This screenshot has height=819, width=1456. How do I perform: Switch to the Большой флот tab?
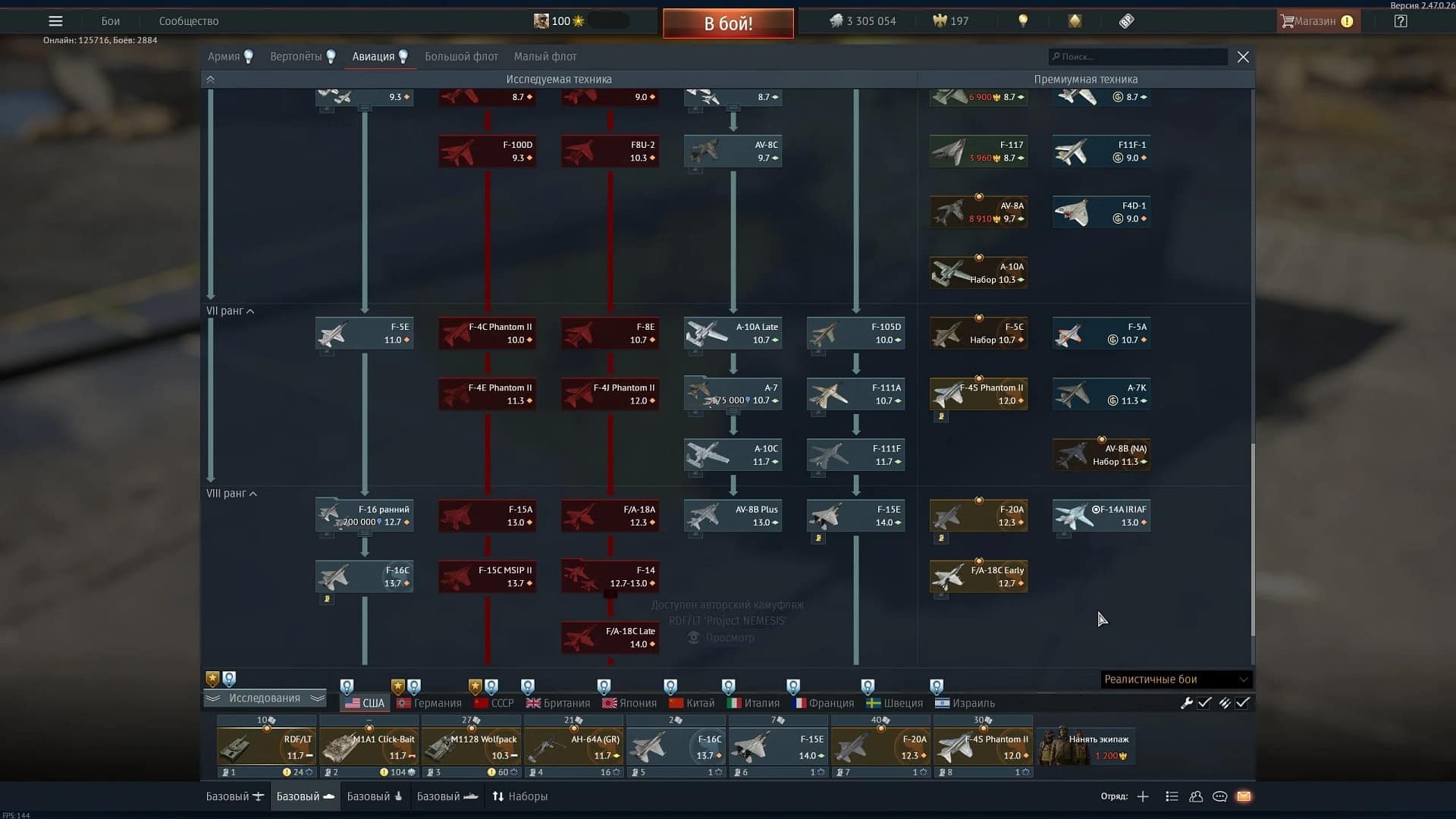[x=461, y=57]
